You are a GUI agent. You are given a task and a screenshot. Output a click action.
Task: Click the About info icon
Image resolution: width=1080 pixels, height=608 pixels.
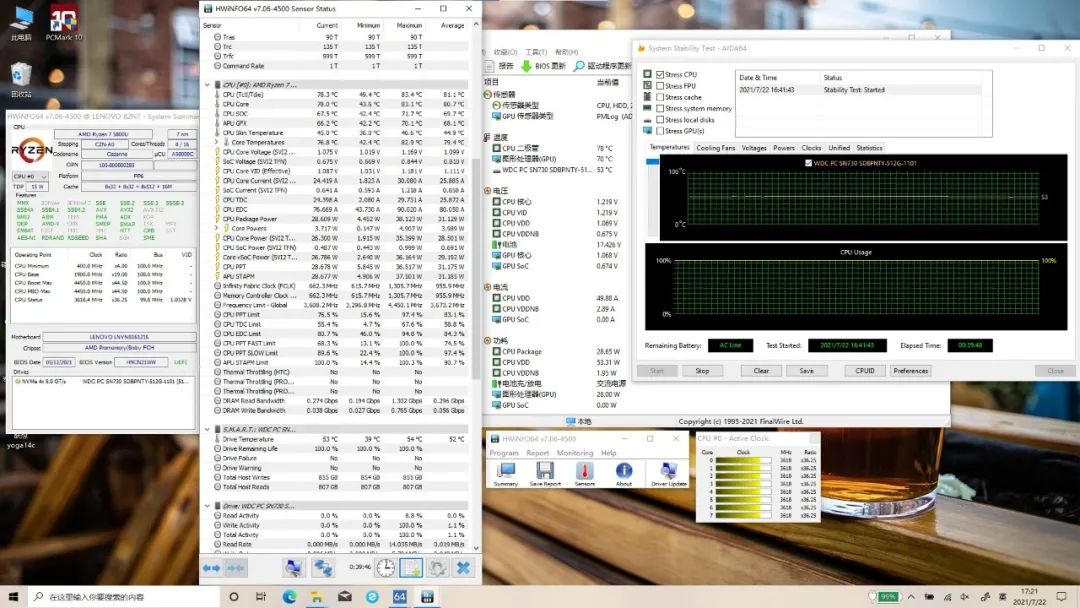[624, 473]
